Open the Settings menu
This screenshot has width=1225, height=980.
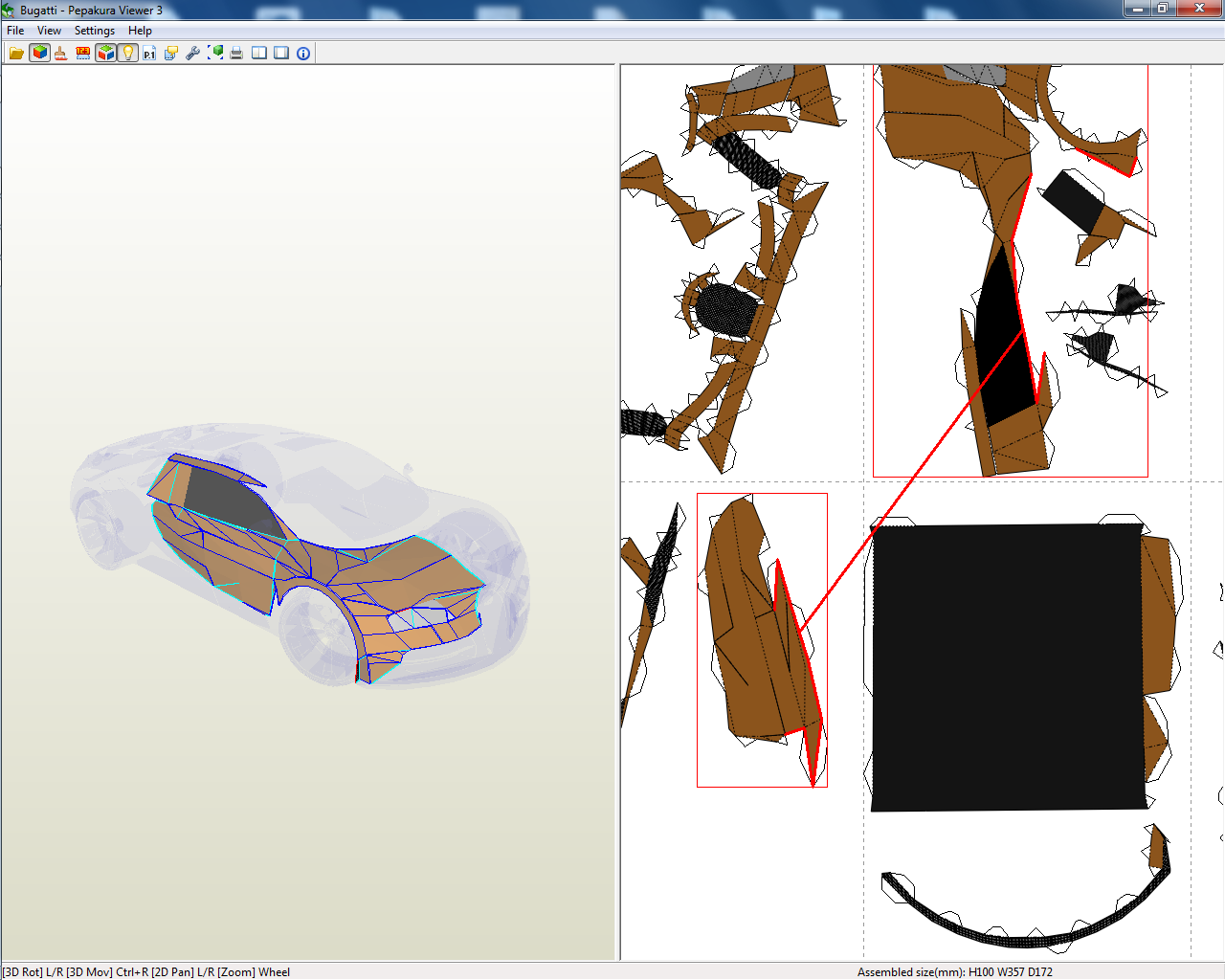point(94,30)
